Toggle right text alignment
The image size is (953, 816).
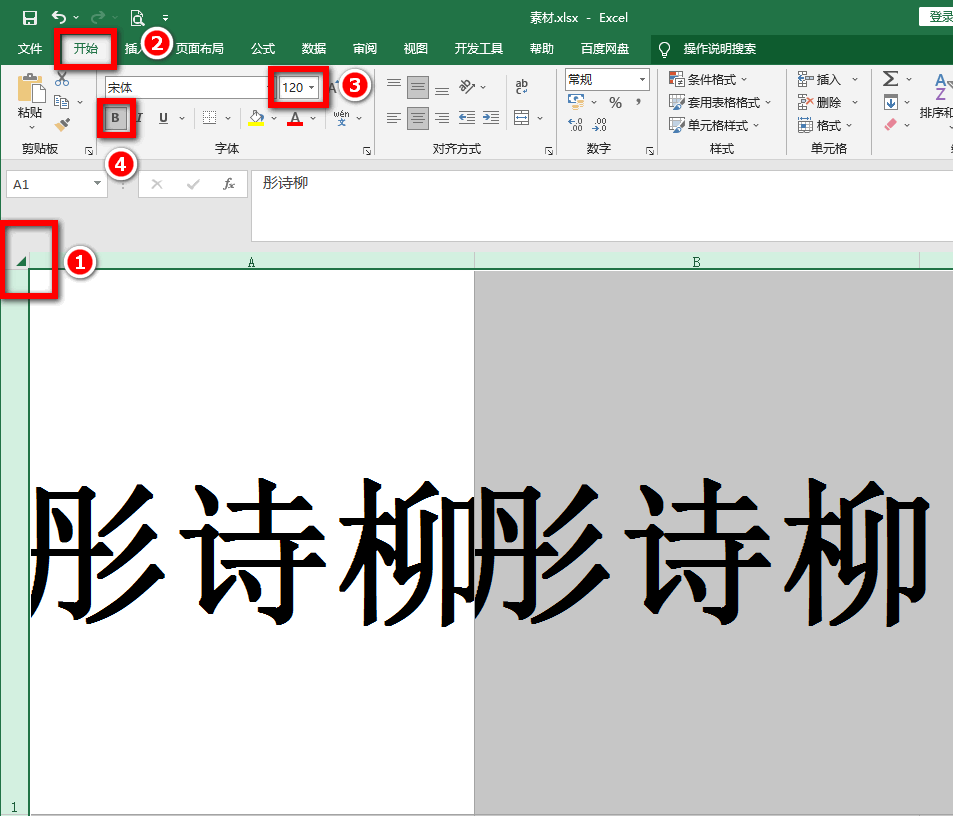[x=442, y=118]
